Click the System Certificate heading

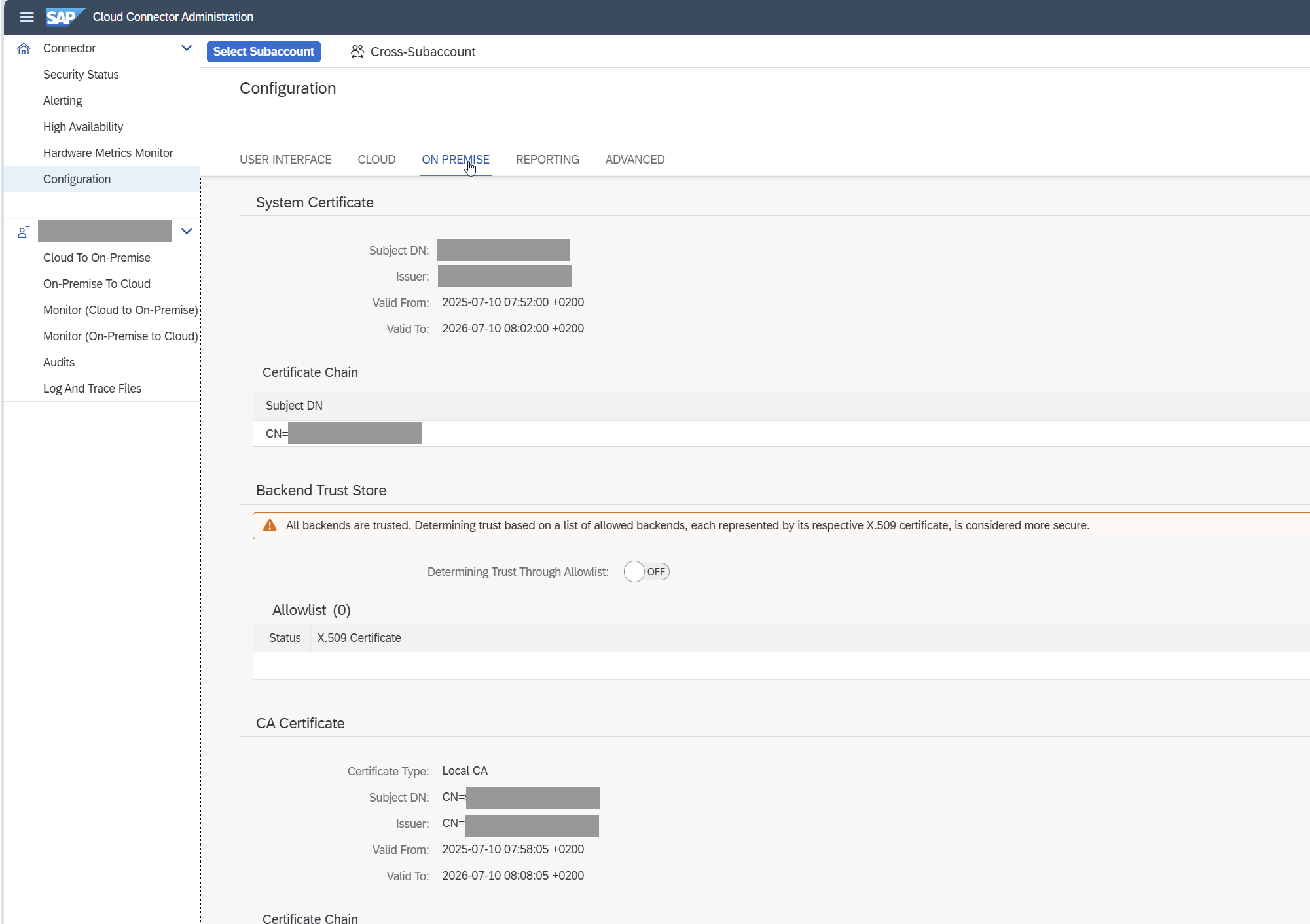point(315,202)
